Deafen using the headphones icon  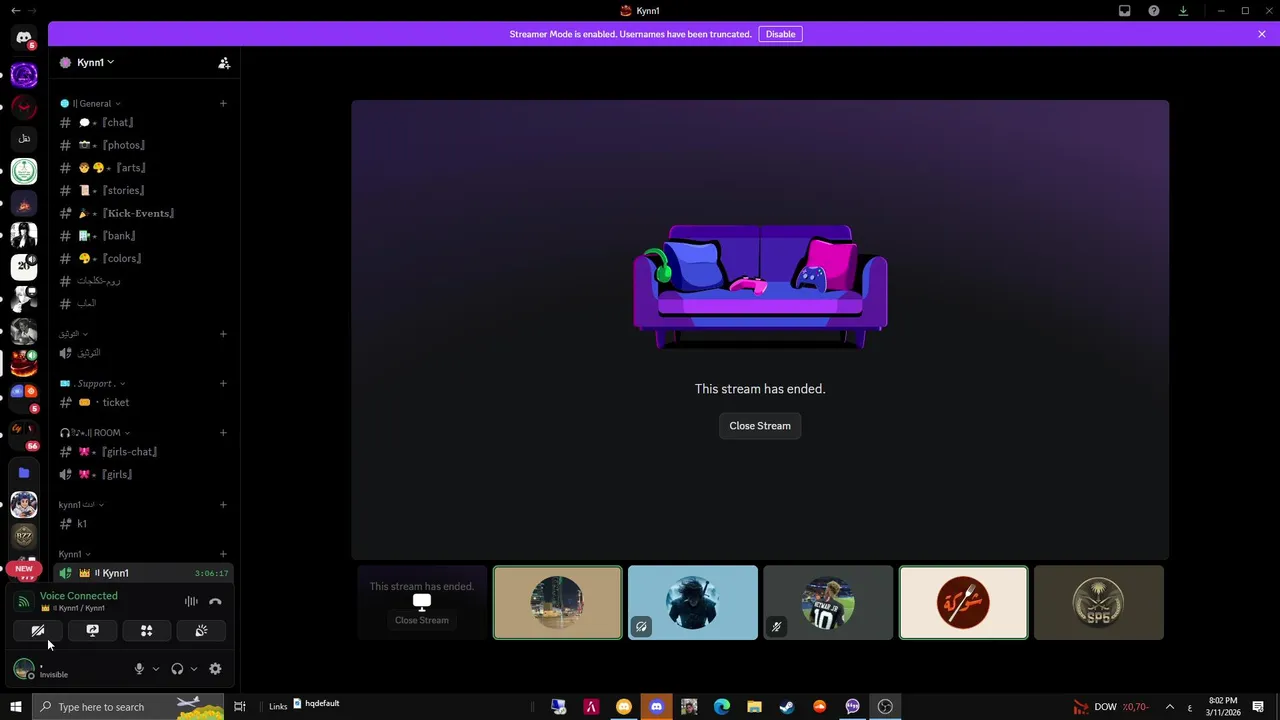coord(177,669)
